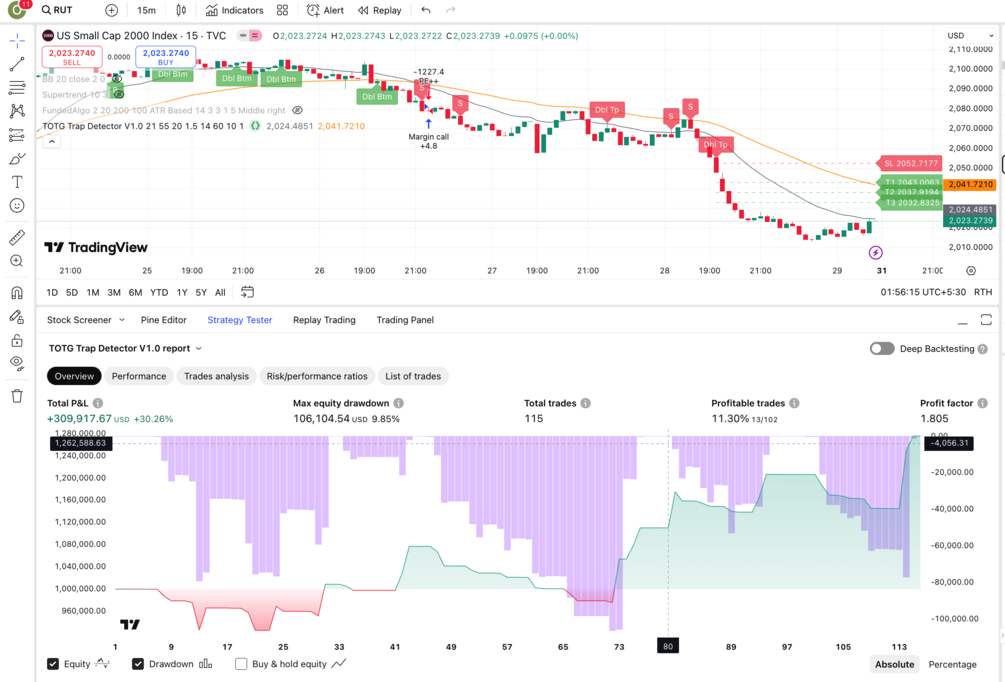The height and width of the screenshot is (682, 1005).
Task: Start bar Replay mode
Action: (379, 10)
